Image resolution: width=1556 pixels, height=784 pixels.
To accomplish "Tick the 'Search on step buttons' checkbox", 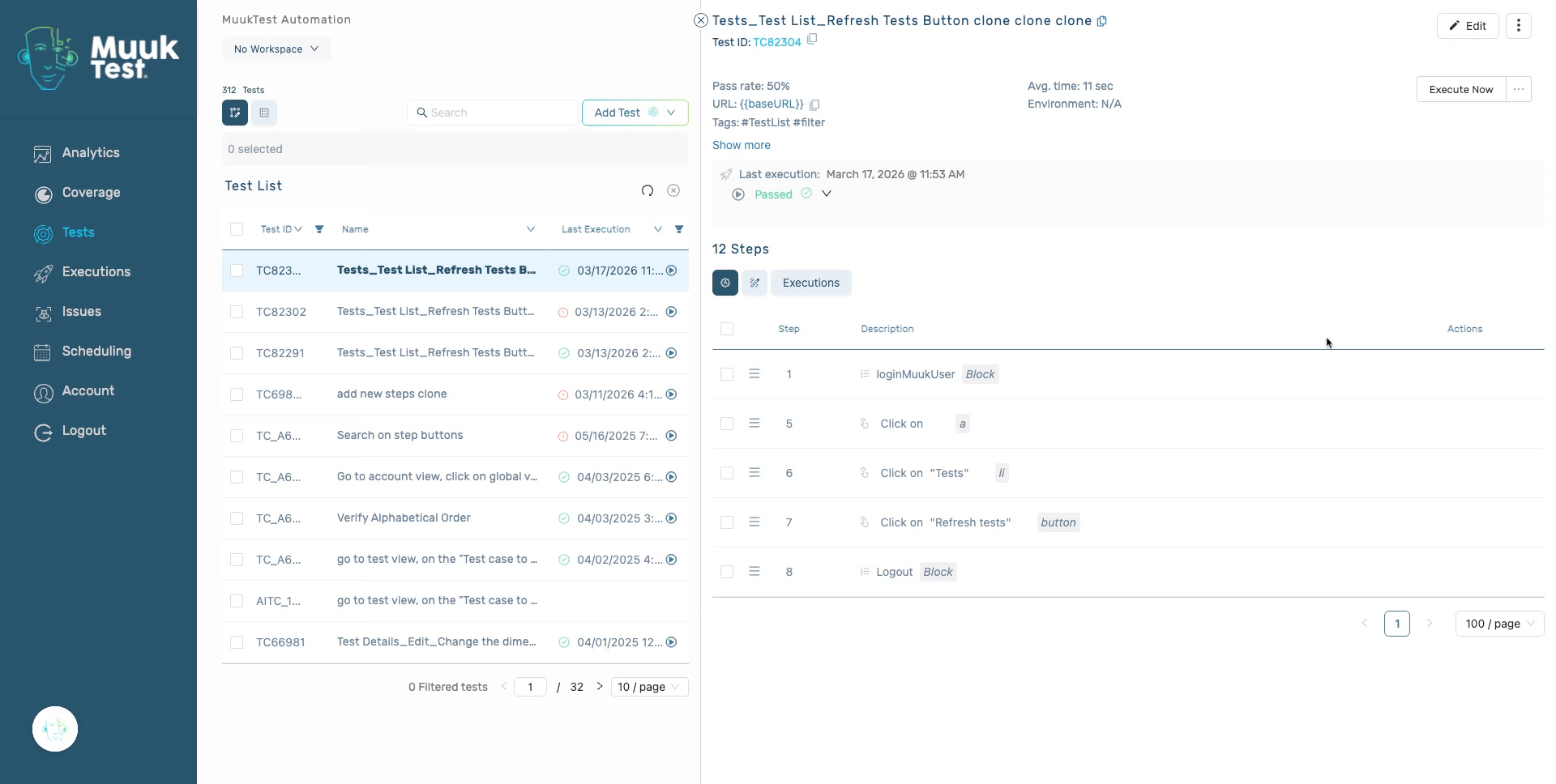I will [x=237, y=436].
